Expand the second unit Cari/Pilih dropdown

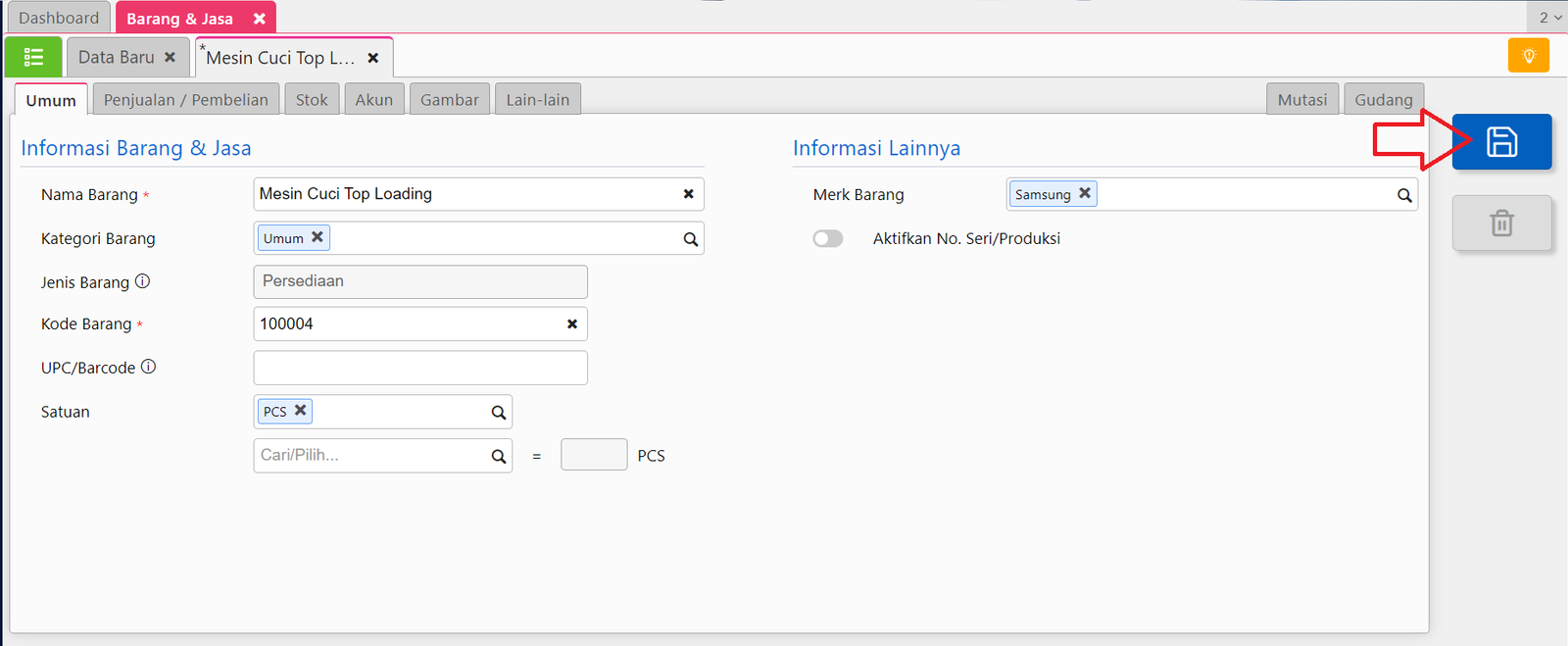pos(499,456)
